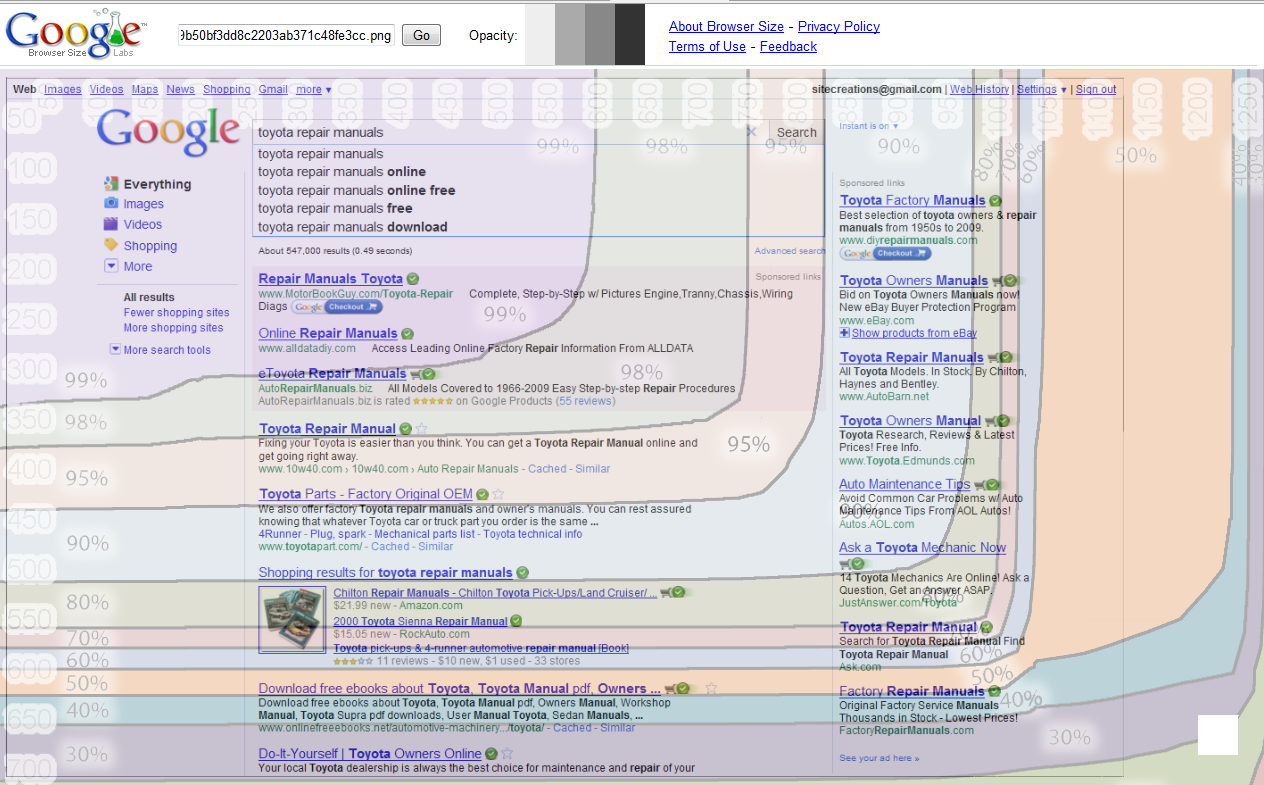Open 'See your ad here' link

tap(879, 758)
